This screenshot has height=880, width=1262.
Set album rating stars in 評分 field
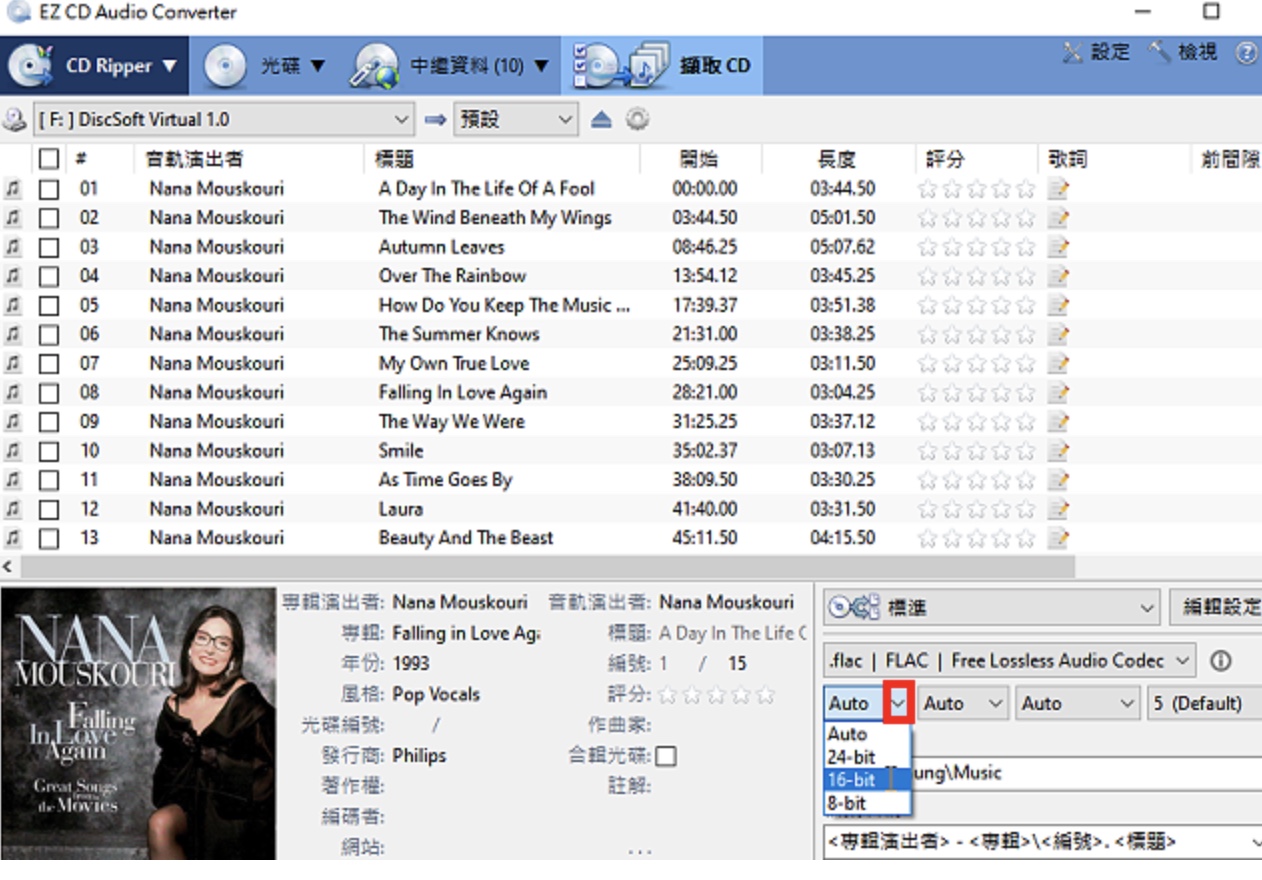(716, 694)
